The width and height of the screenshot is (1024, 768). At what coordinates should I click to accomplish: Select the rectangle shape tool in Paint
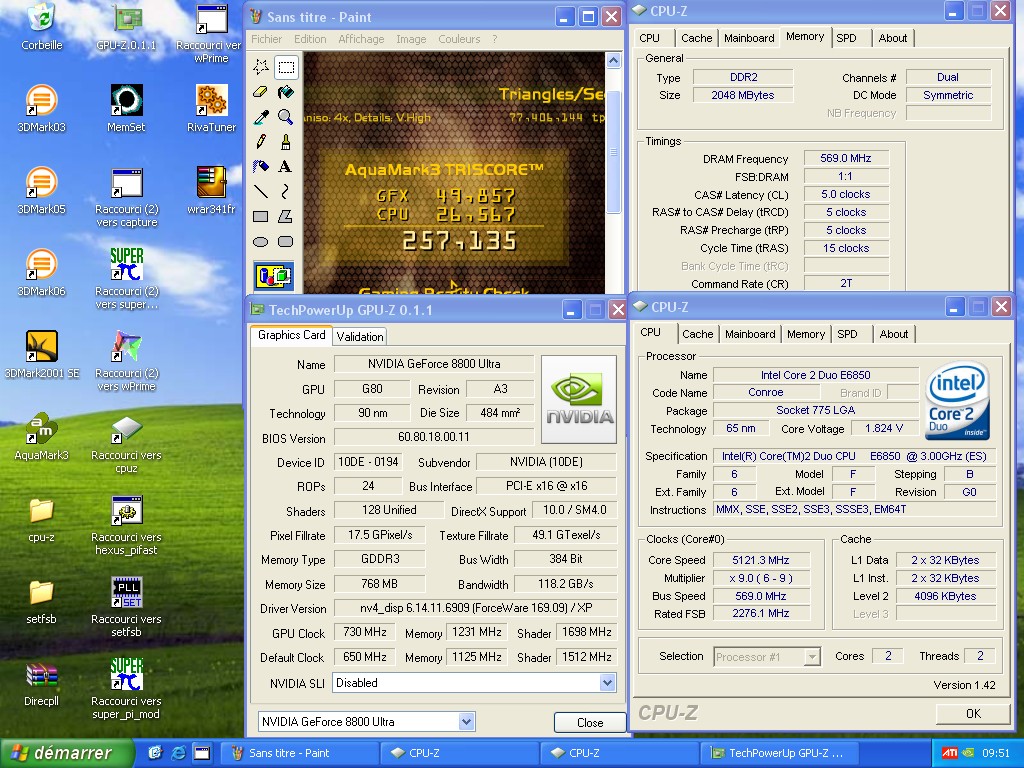tap(261, 216)
